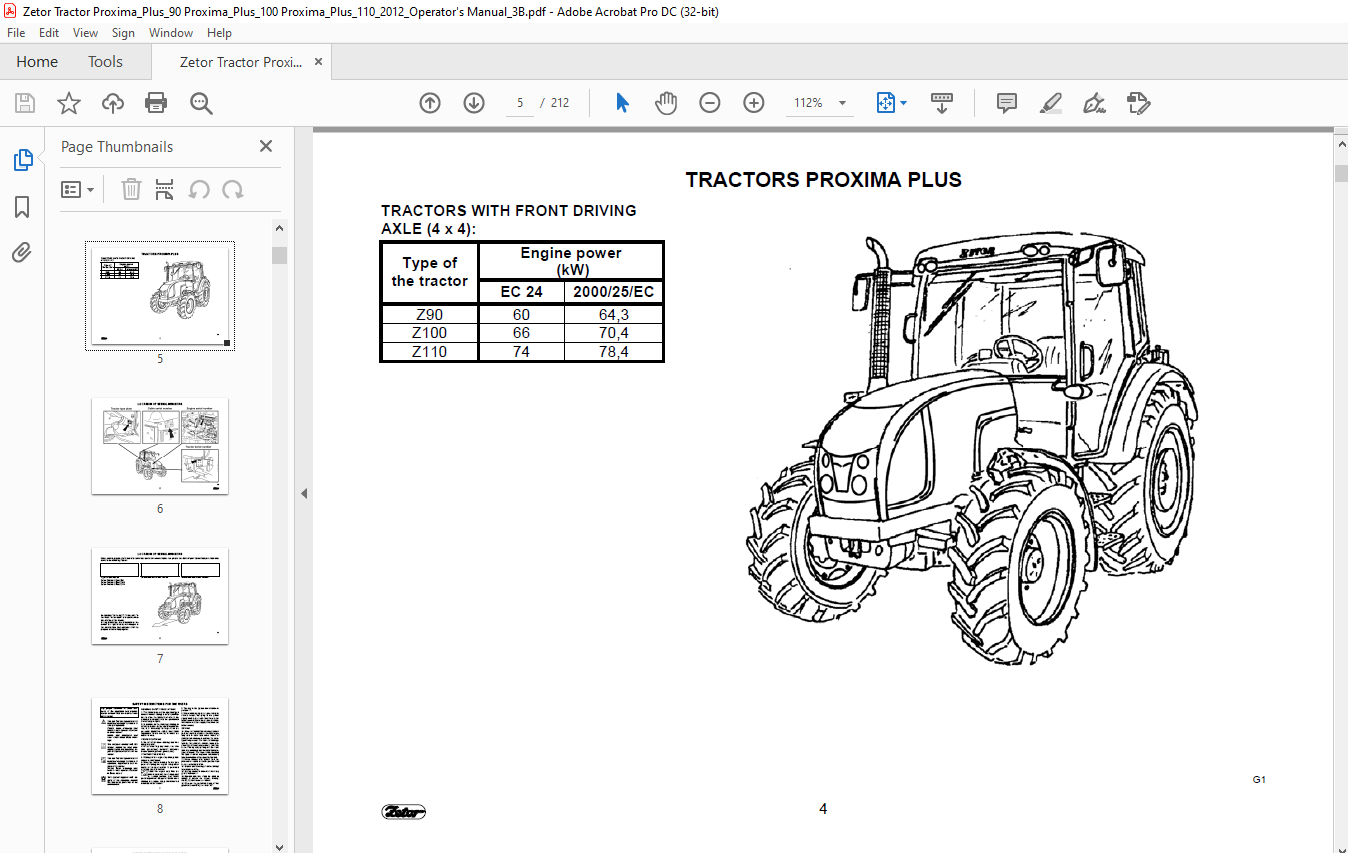Click the Save file icon
Screen dimensions: 1348x853
25,103
